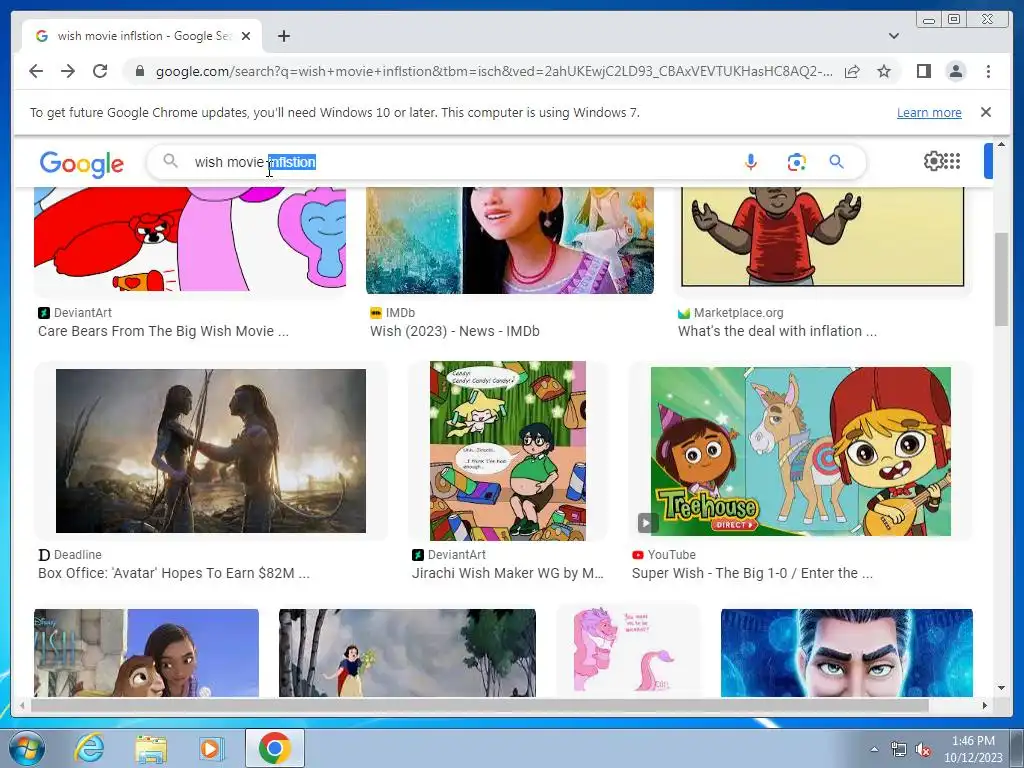Open Care Bears From The Big Wish link
The image size is (1024, 768).
pos(163,331)
